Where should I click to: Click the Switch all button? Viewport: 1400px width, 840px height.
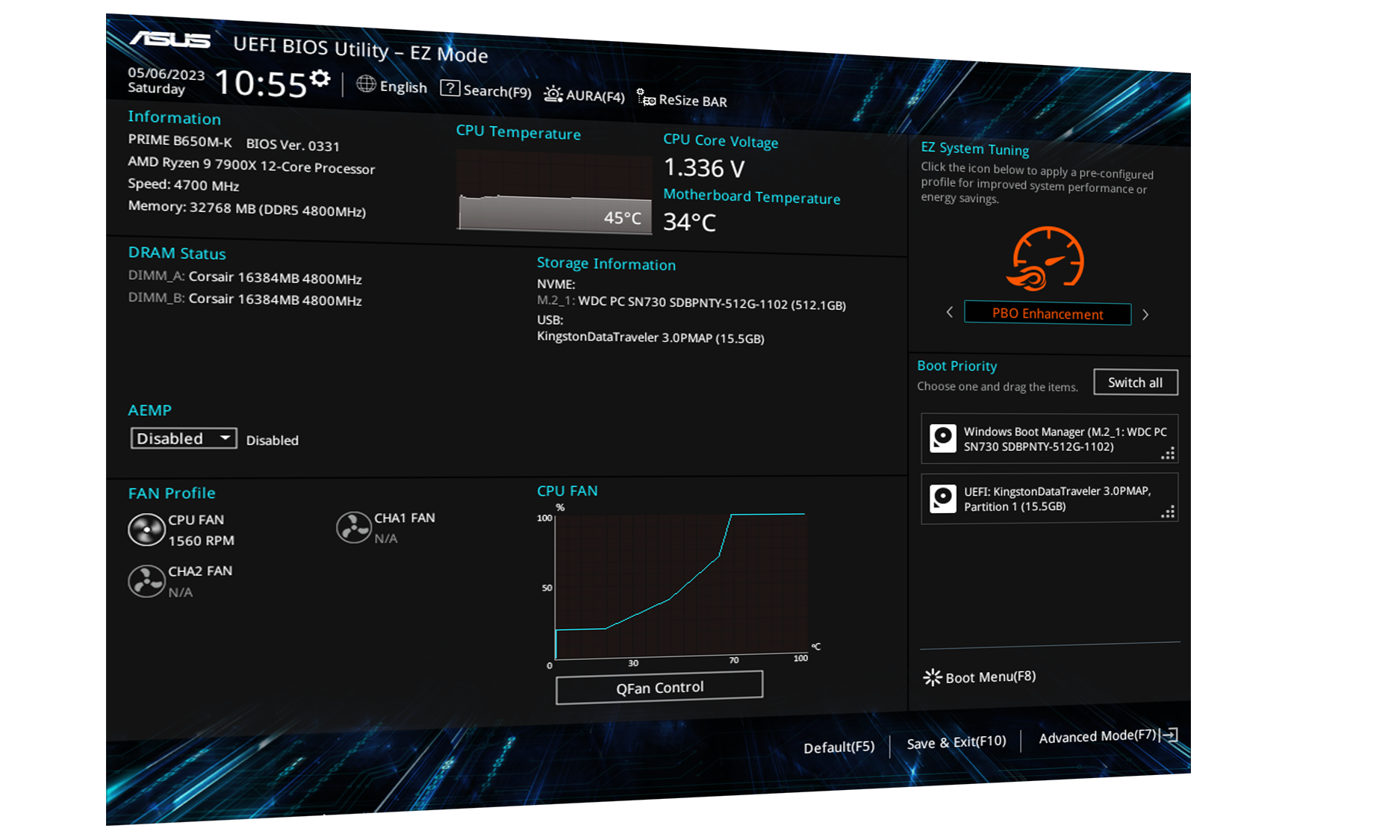pyautogui.click(x=1136, y=382)
